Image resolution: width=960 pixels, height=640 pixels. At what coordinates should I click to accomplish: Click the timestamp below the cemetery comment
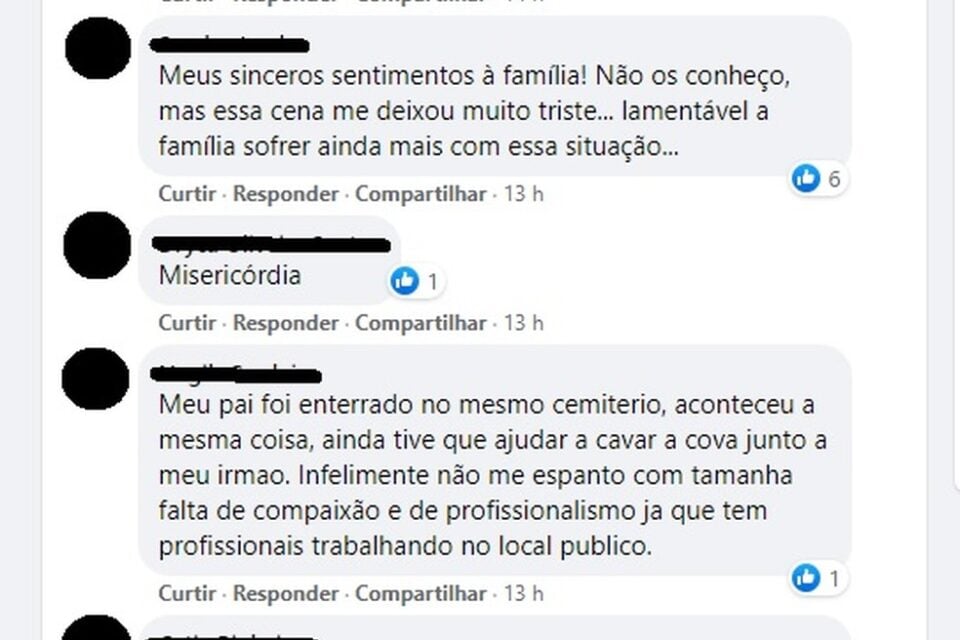tap(527, 592)
